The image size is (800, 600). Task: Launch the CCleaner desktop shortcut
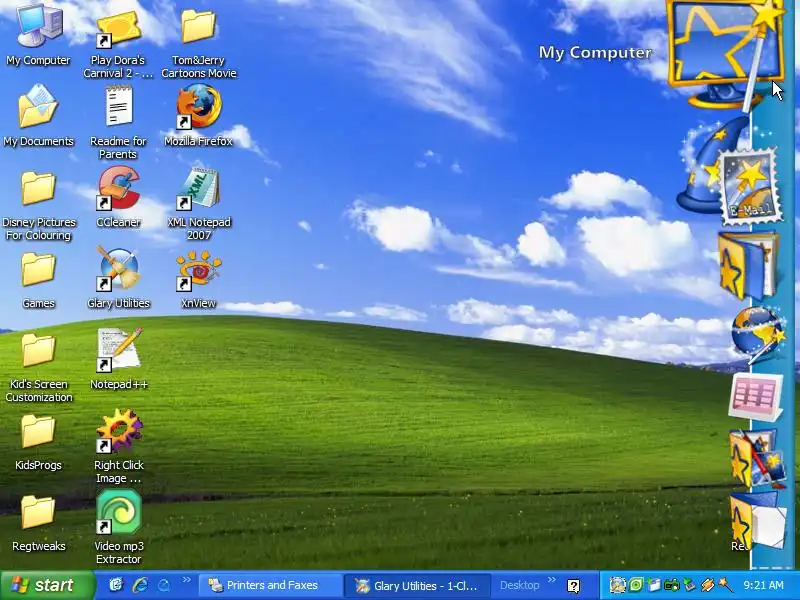pyautogui.click(x=118, y=197)
